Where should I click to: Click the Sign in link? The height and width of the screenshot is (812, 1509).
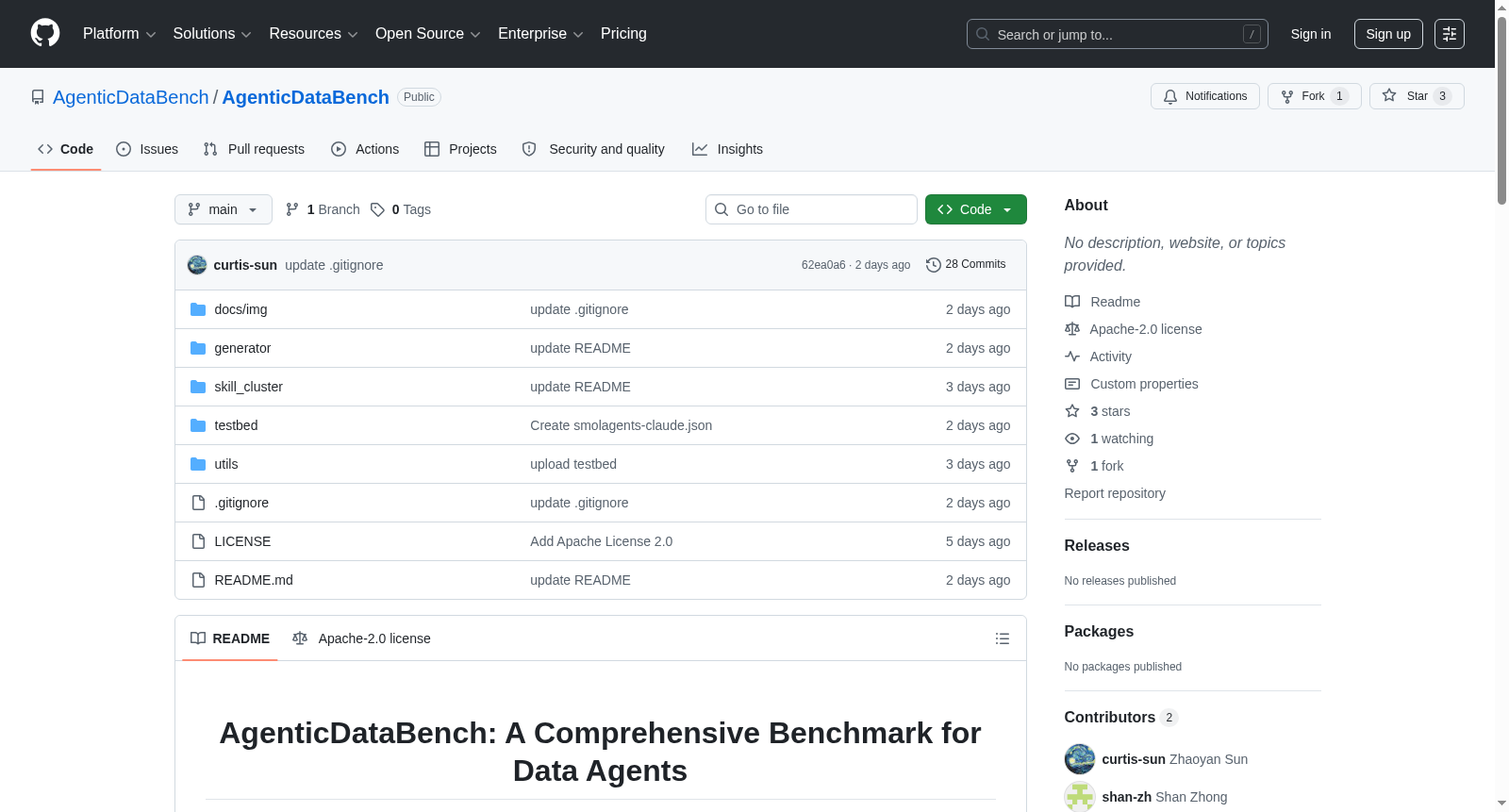[1311, 34]
